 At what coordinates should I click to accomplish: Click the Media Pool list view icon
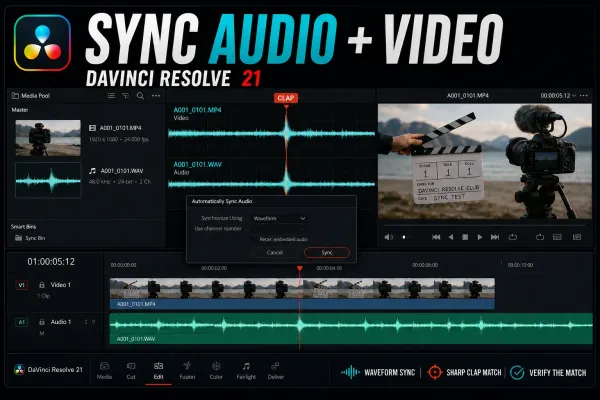click(111, 96)
